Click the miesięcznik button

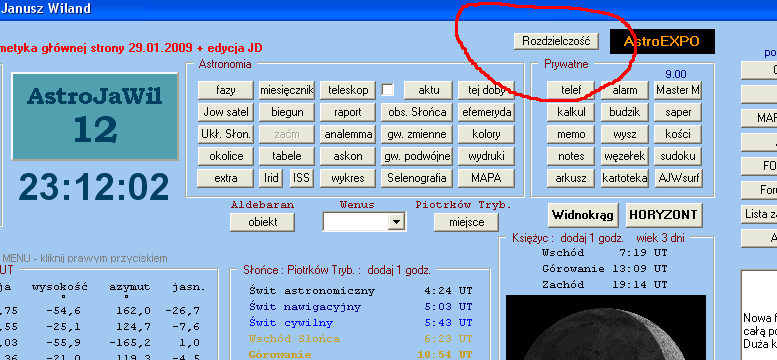pos(287,90)
